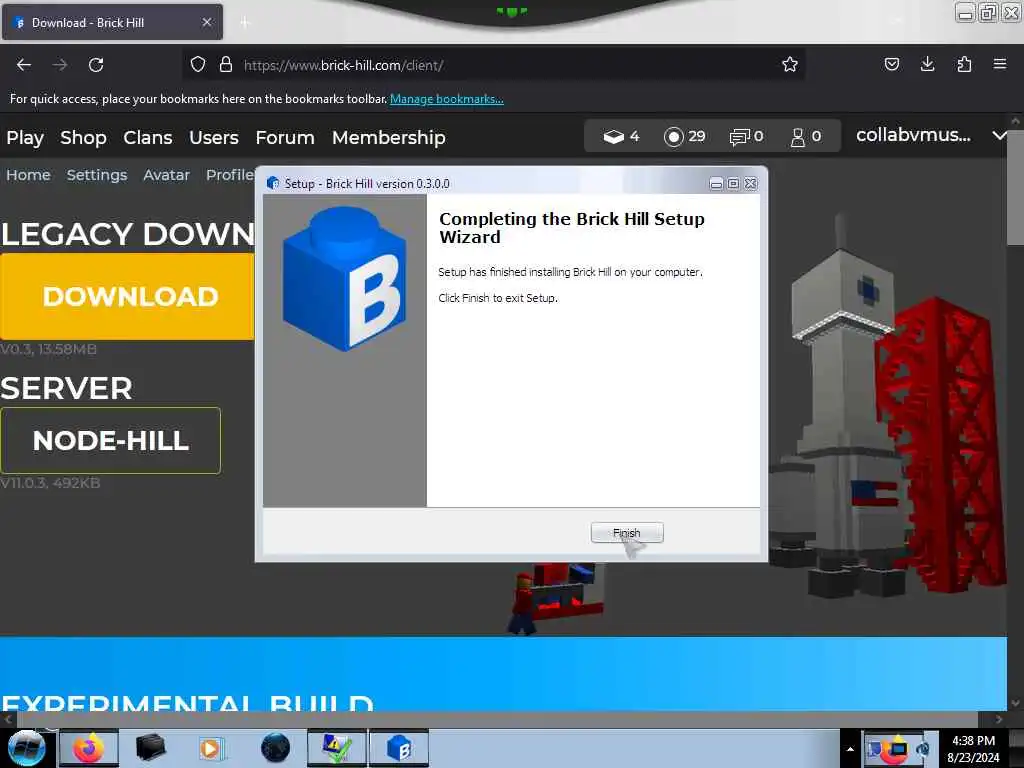Screen dimensions: 1024x768
Task: Click the NODE-HILL server download button
Action: [x=110, y=440]
